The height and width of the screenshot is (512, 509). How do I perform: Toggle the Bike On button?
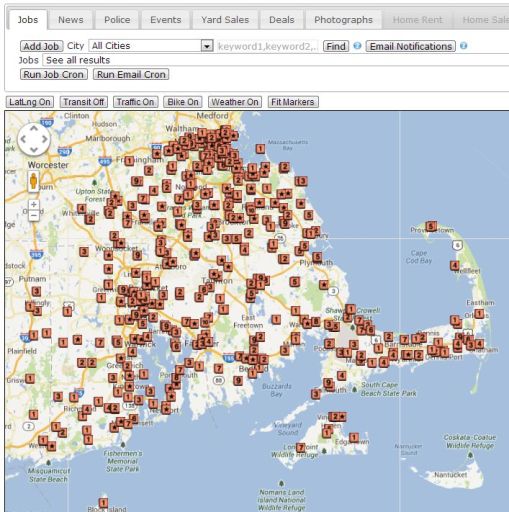tap(183, 102)
